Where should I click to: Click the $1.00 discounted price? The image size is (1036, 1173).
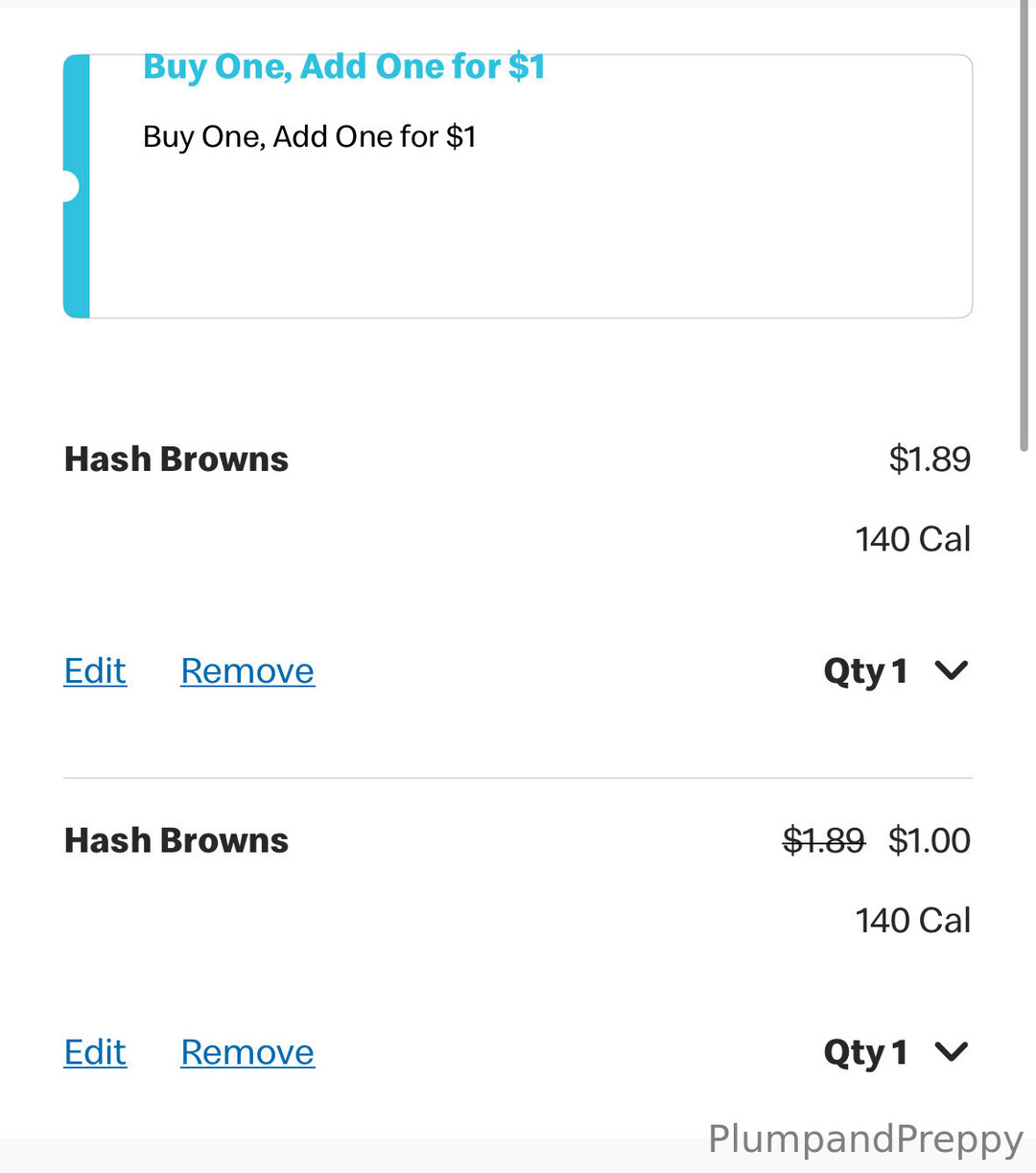pyautogui.click(x=930, y=840)
